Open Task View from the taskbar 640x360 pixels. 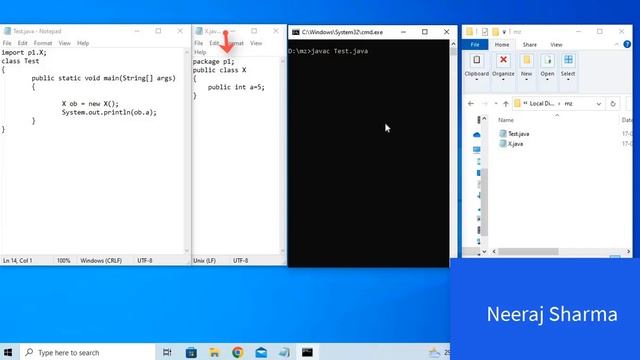tap(167, 352)
